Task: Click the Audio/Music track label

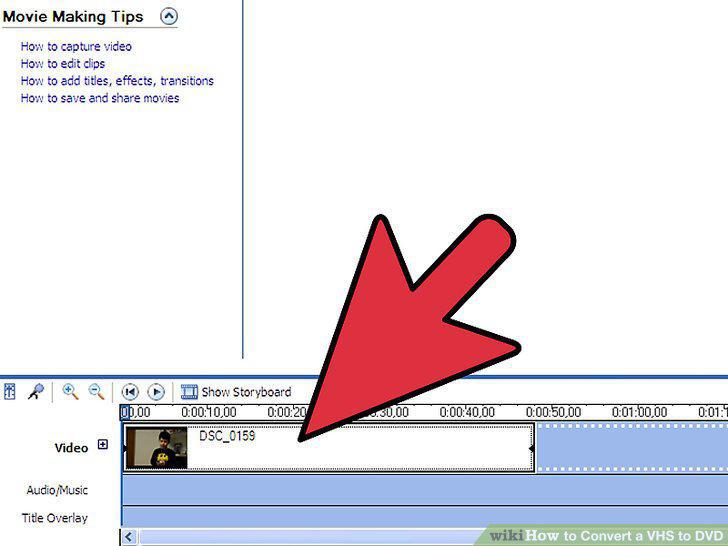Action: 57,490
